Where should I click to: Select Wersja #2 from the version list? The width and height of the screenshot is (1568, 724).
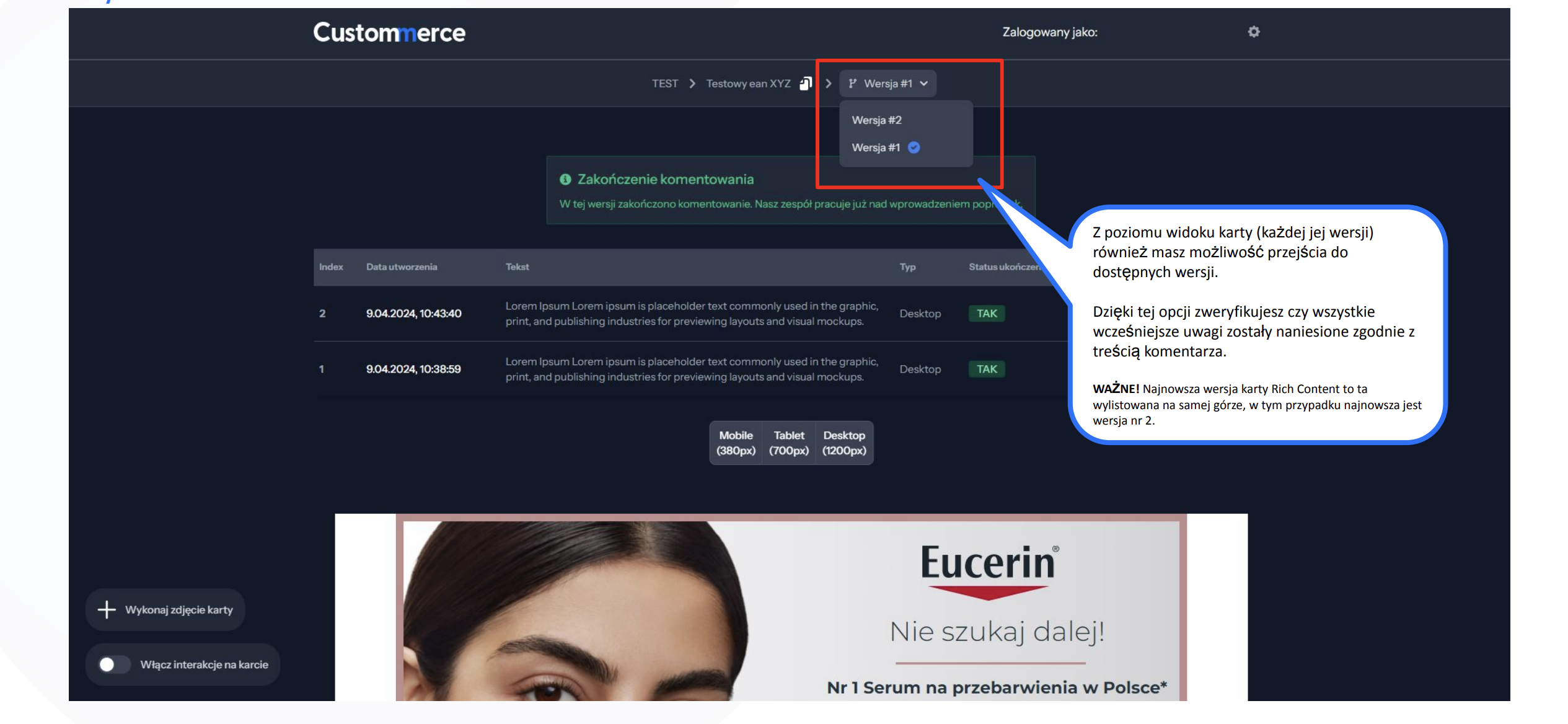pos(876,120)
